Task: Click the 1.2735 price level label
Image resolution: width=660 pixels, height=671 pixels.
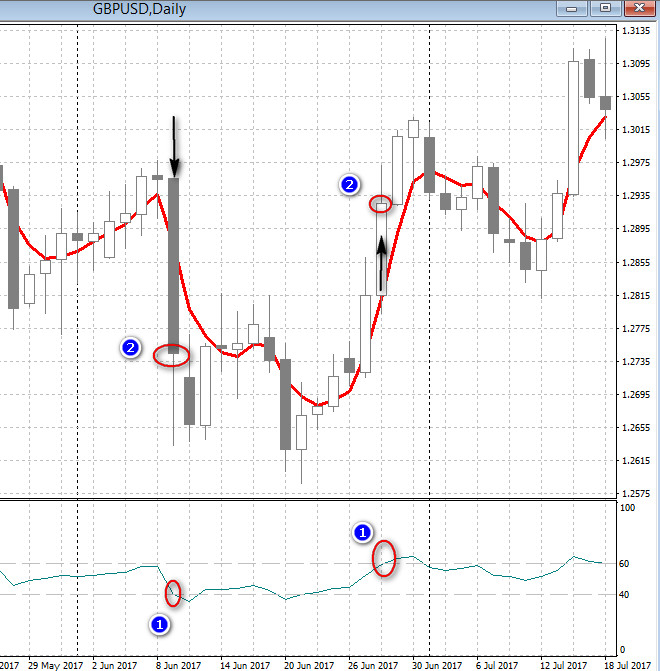Action: (636, 362)
